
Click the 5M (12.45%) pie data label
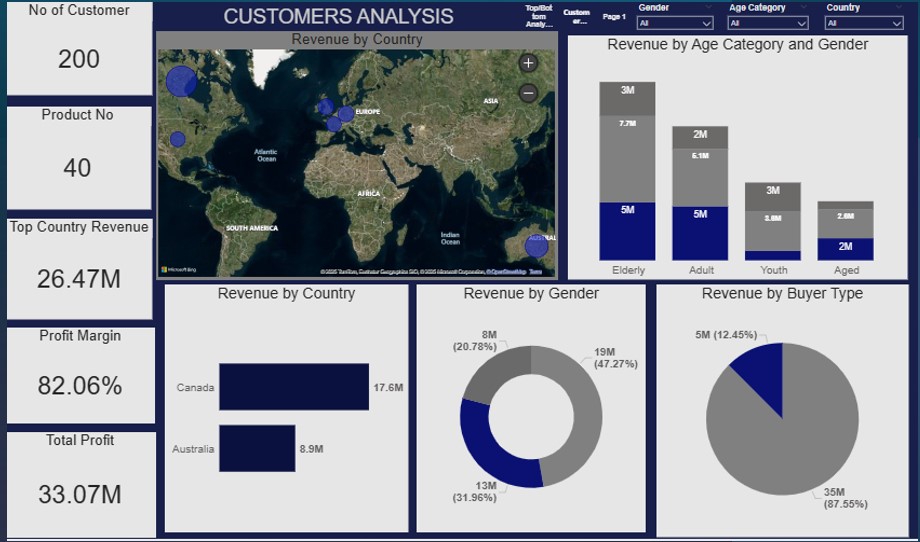(x=726, y=336)
